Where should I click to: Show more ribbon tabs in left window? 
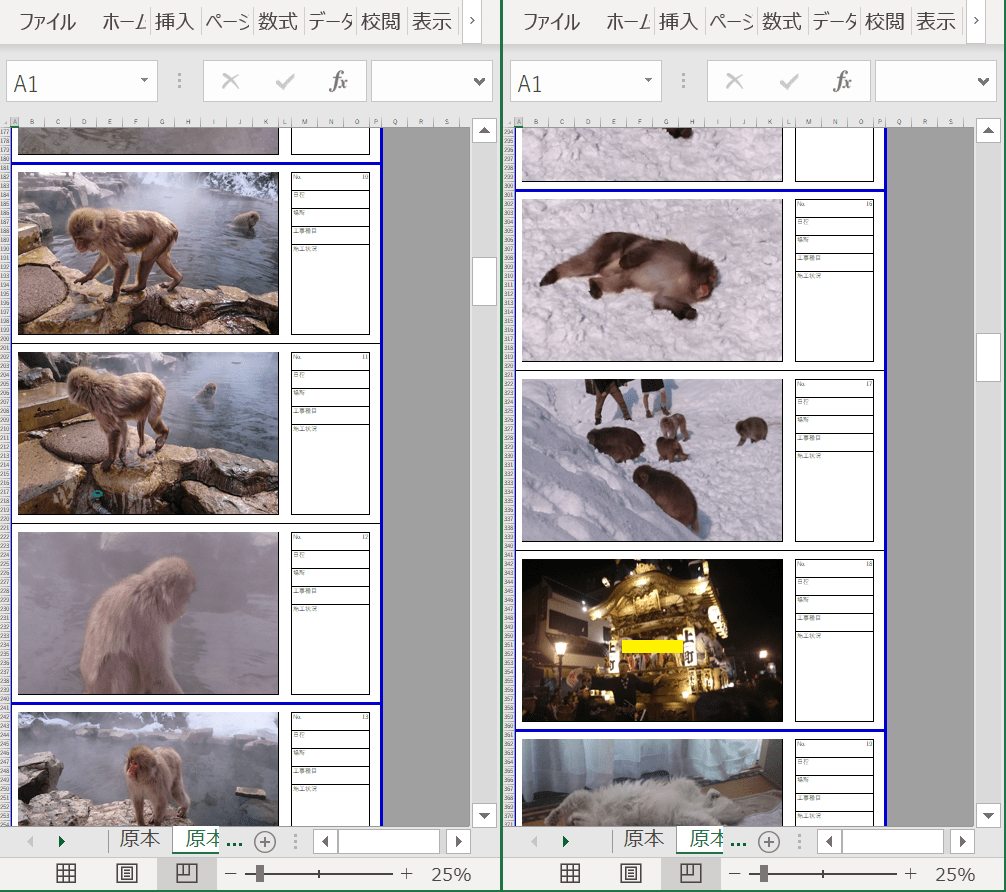point(471,21)
